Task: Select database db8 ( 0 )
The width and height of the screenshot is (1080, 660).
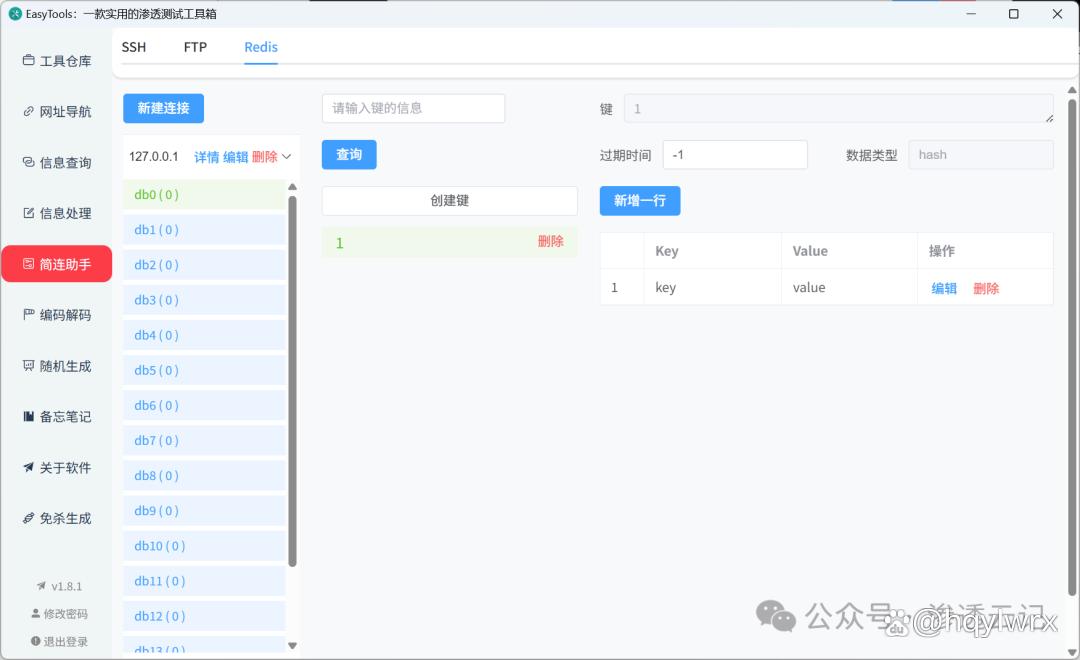Action: [x=204, y=475]
